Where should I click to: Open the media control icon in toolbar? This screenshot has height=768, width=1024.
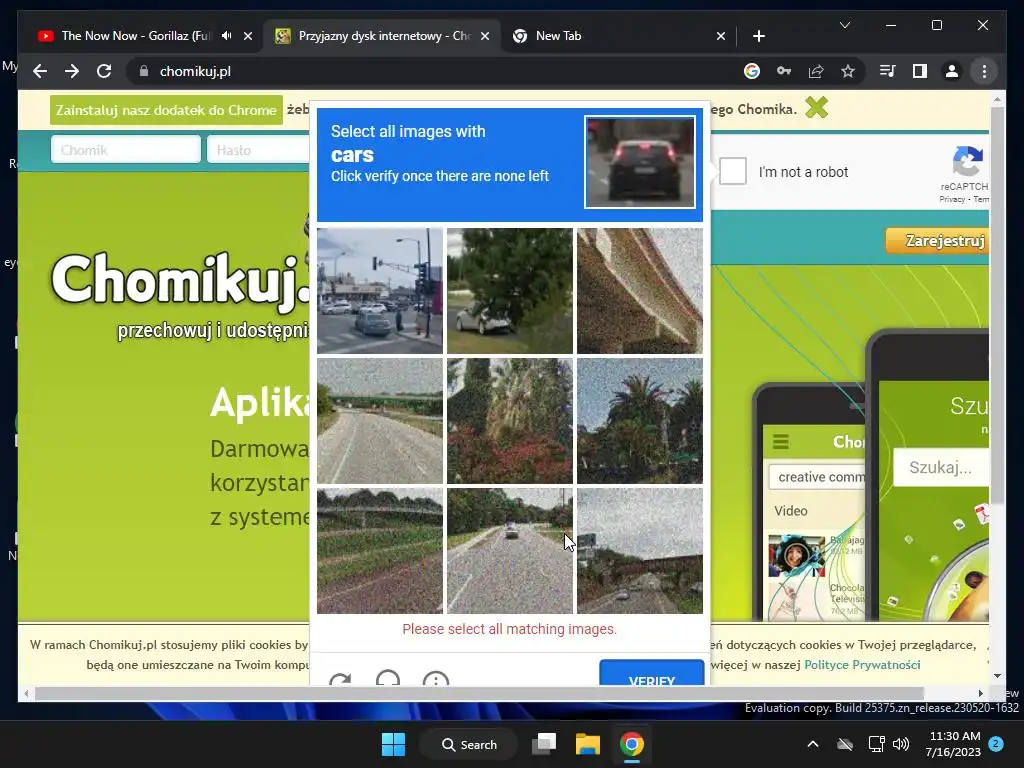coord(888,71)
